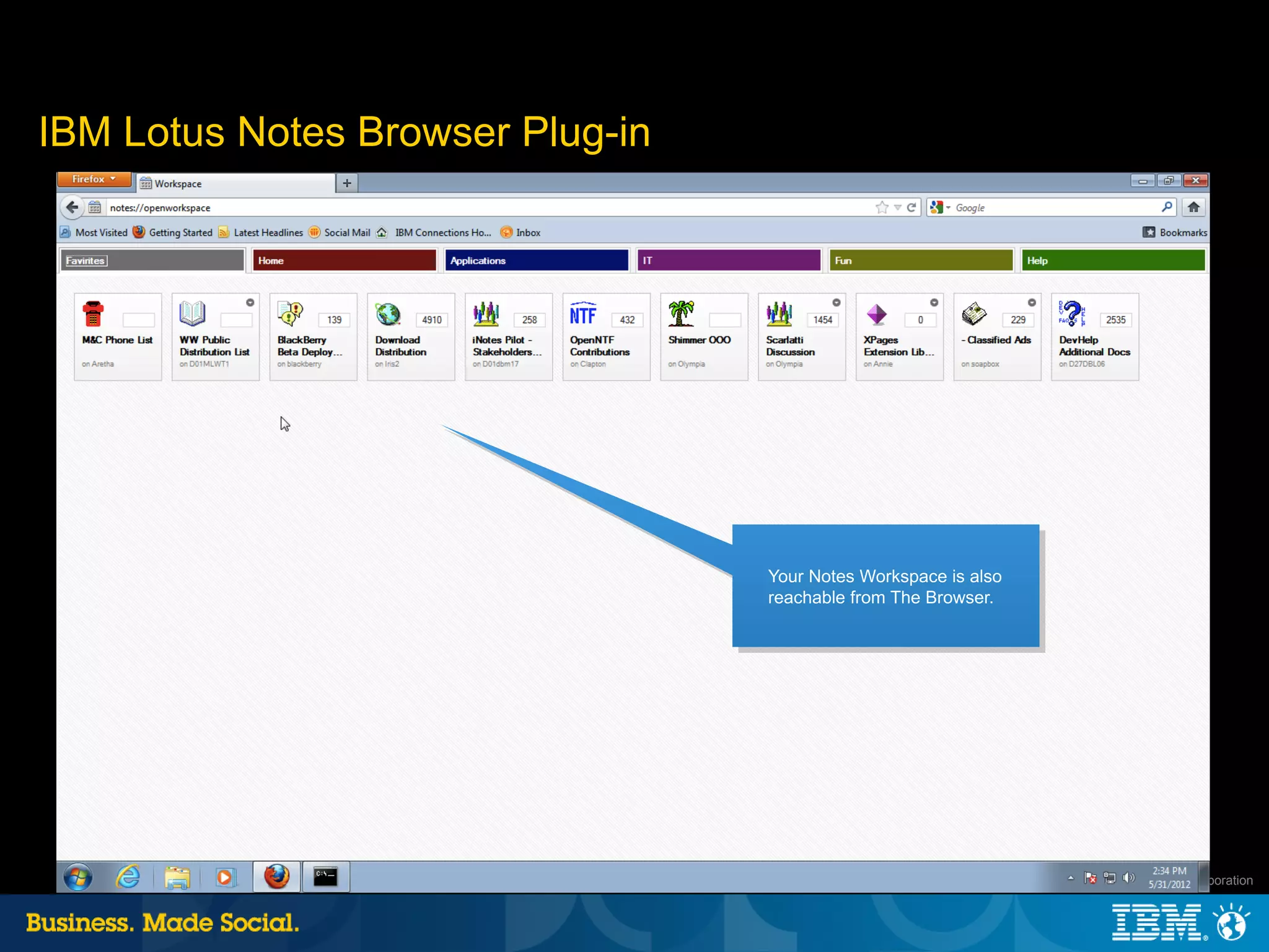Open DevHelp Additional Docs question mark icon
This screenshot has height=952, width=1269.
[1072, 313]
